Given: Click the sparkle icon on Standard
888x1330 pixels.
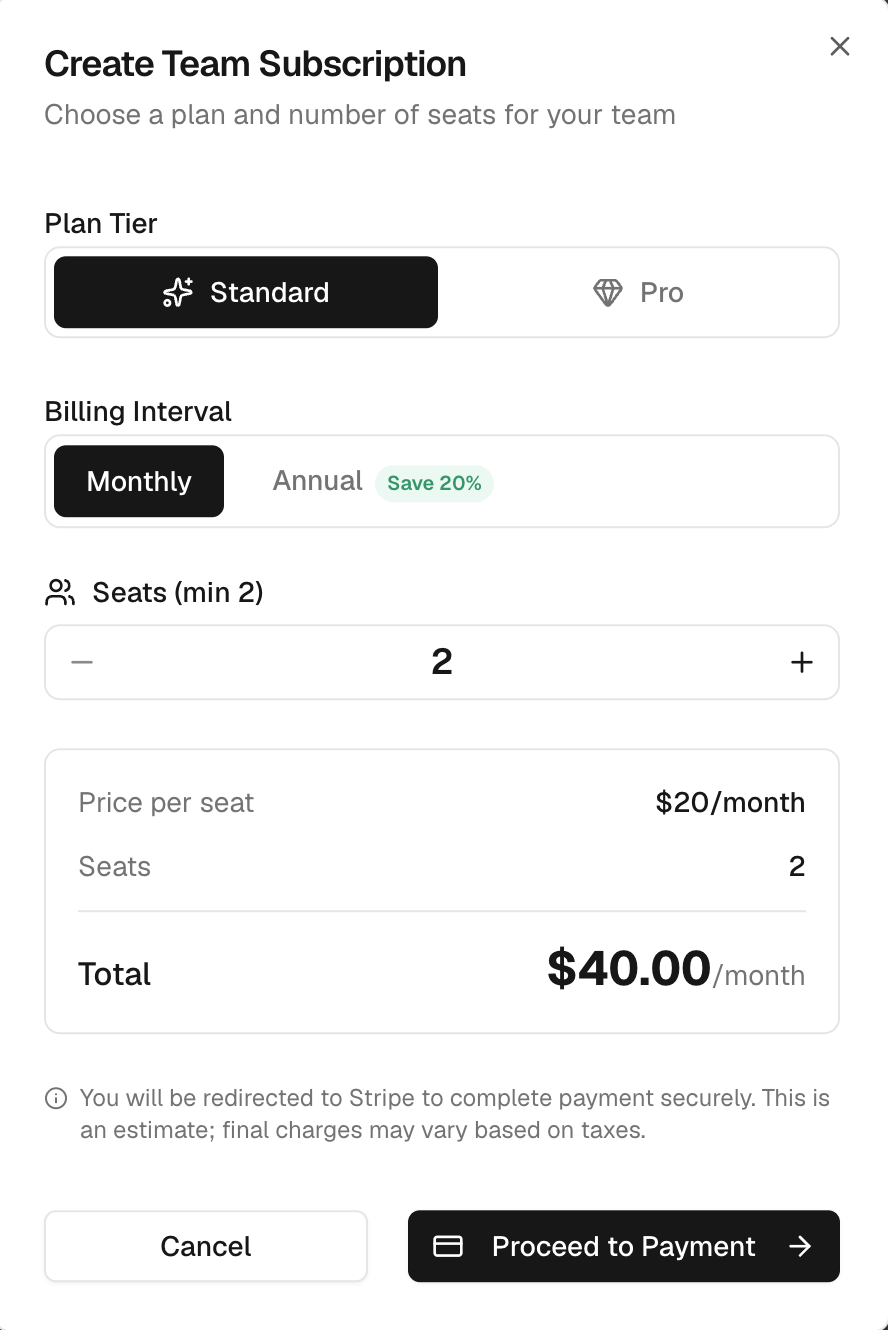Looking at the screenshot, I should (x=178, y=293).
